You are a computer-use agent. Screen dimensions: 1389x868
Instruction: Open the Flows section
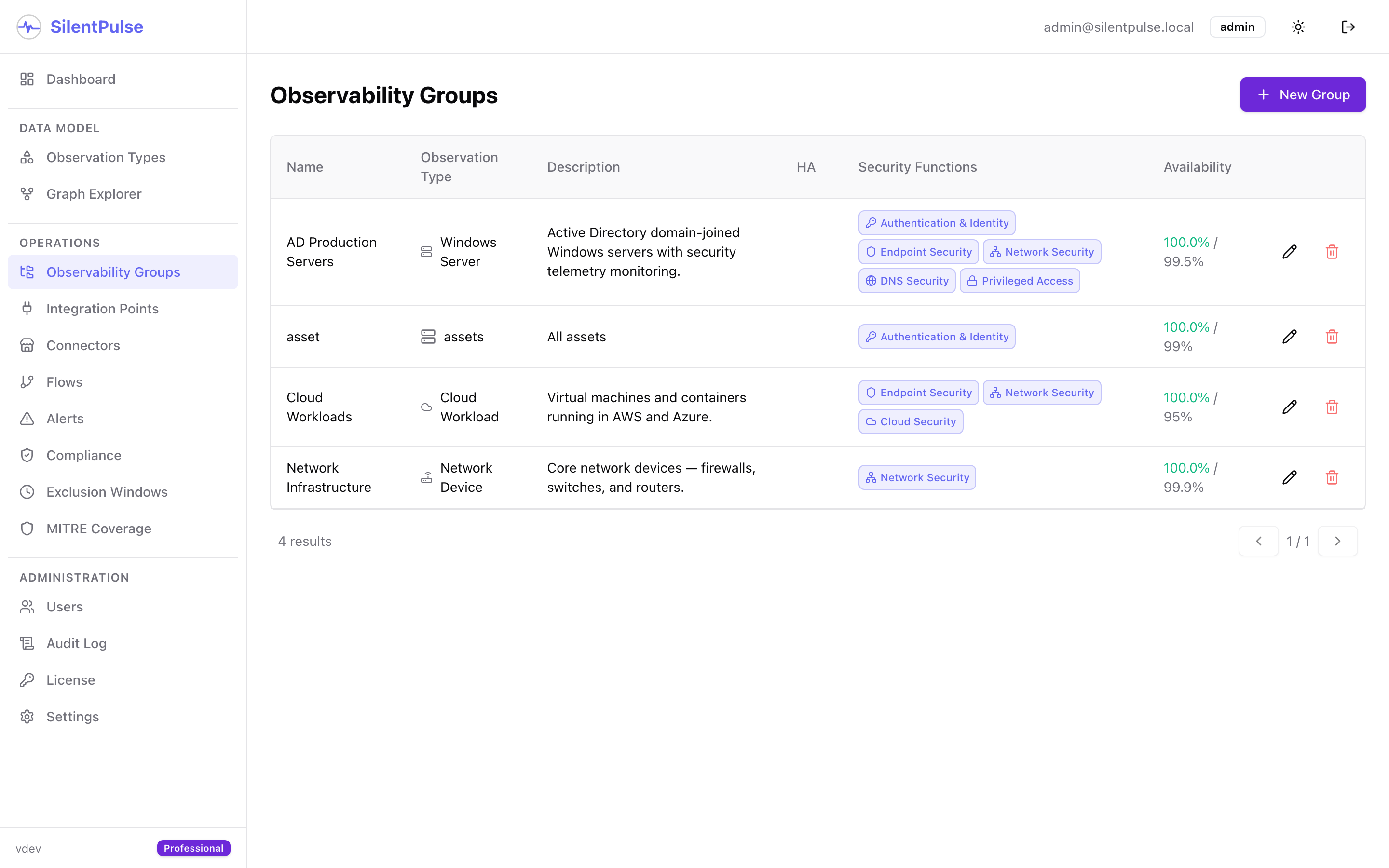point(123,382)
